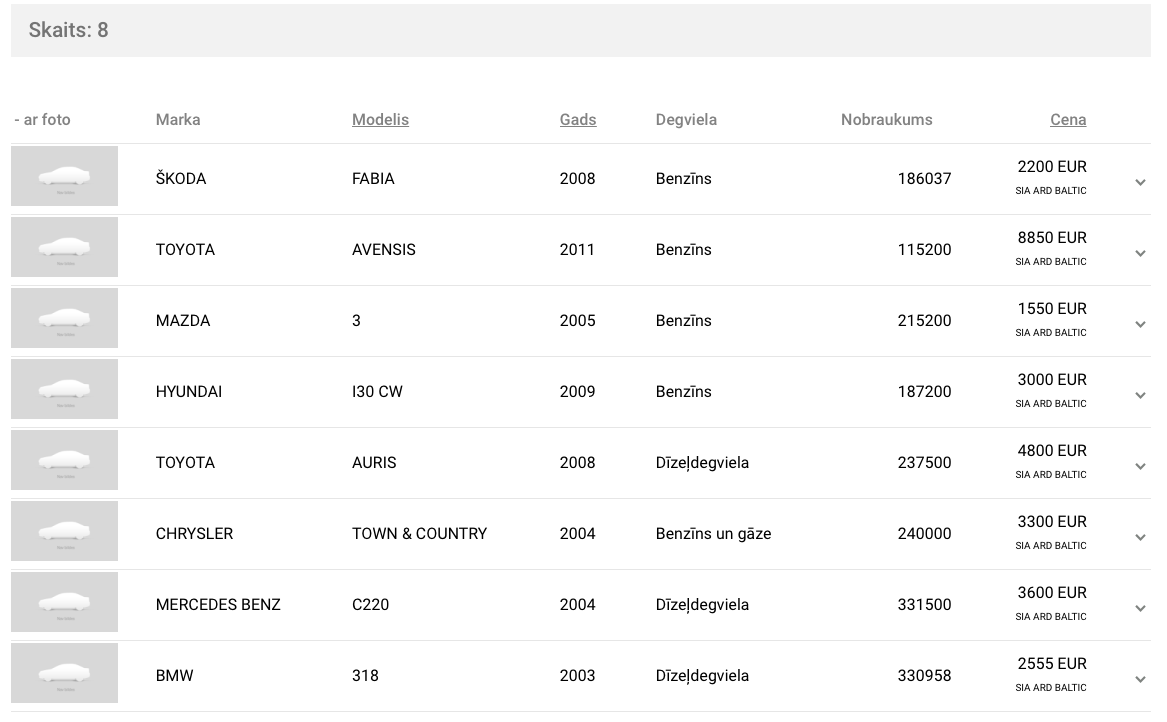Select the Marka column header
Screen dimensions: 1167x722
pyautogui.click(x=178, y=120)
